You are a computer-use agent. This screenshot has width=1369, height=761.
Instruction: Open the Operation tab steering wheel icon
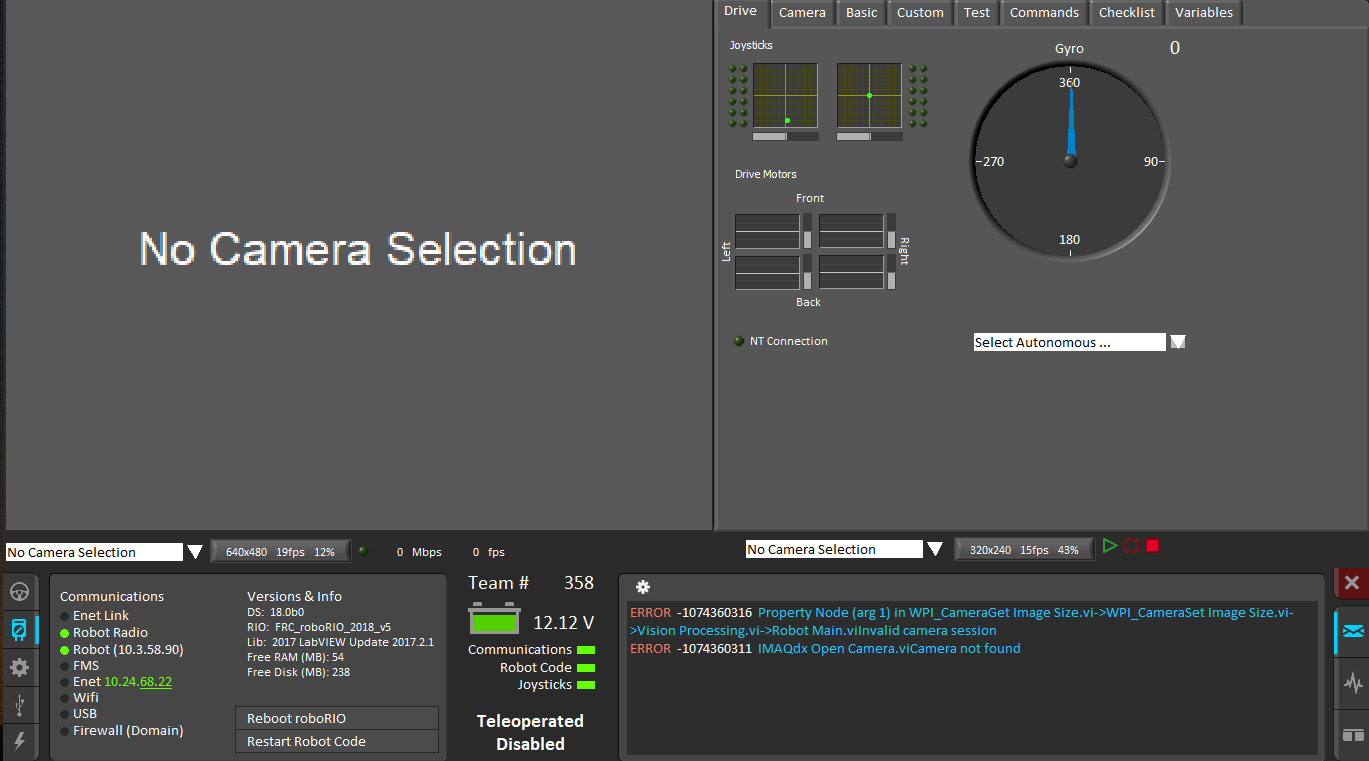click(19, 592)
